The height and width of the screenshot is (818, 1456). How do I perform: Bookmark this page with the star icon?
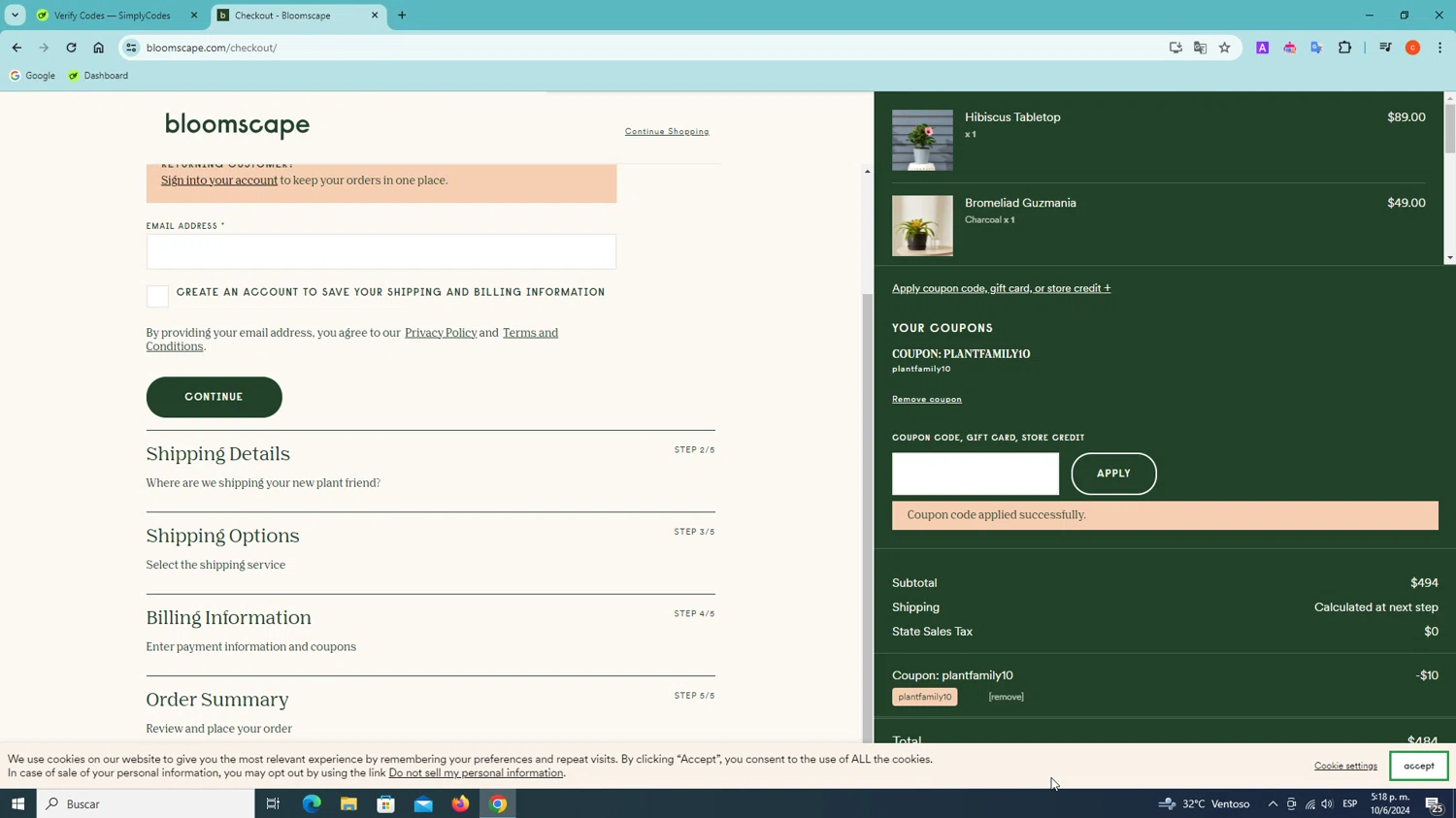[x=1225, y=48]
